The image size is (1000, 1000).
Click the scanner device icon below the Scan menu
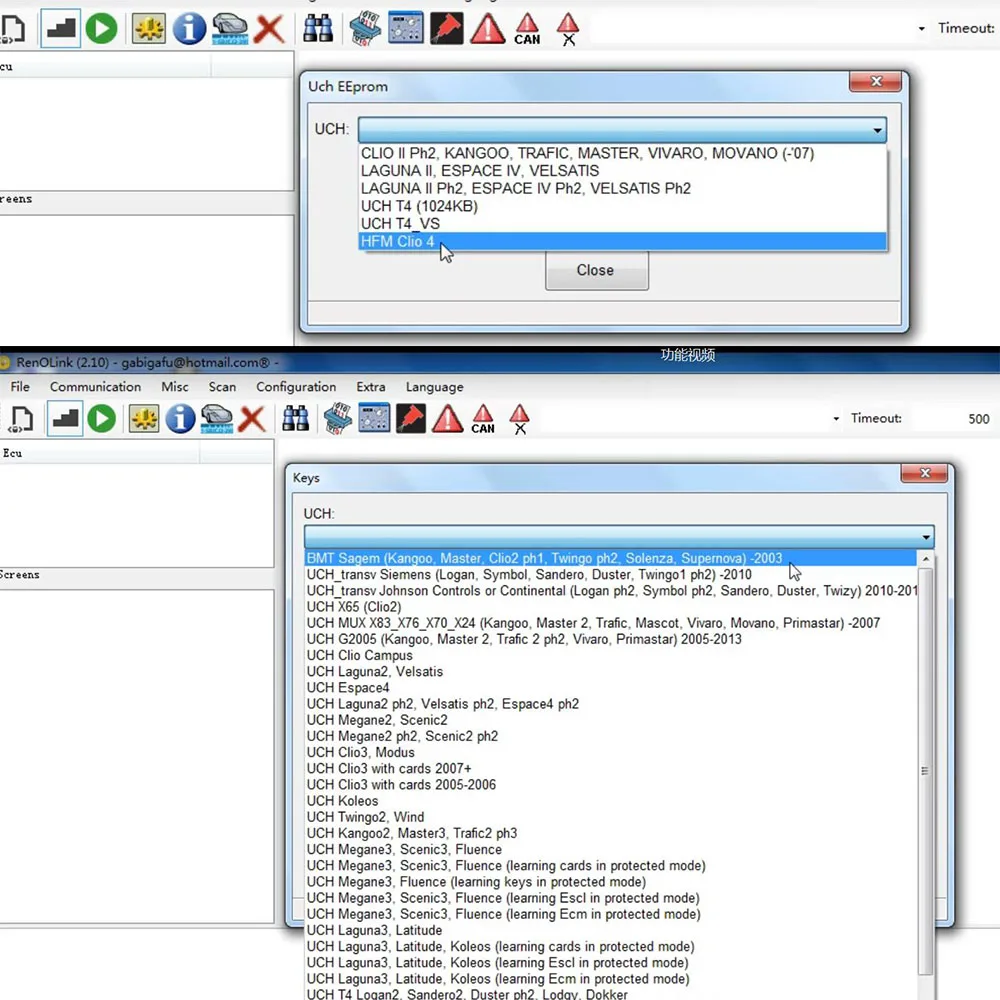(x=216, y=418)
